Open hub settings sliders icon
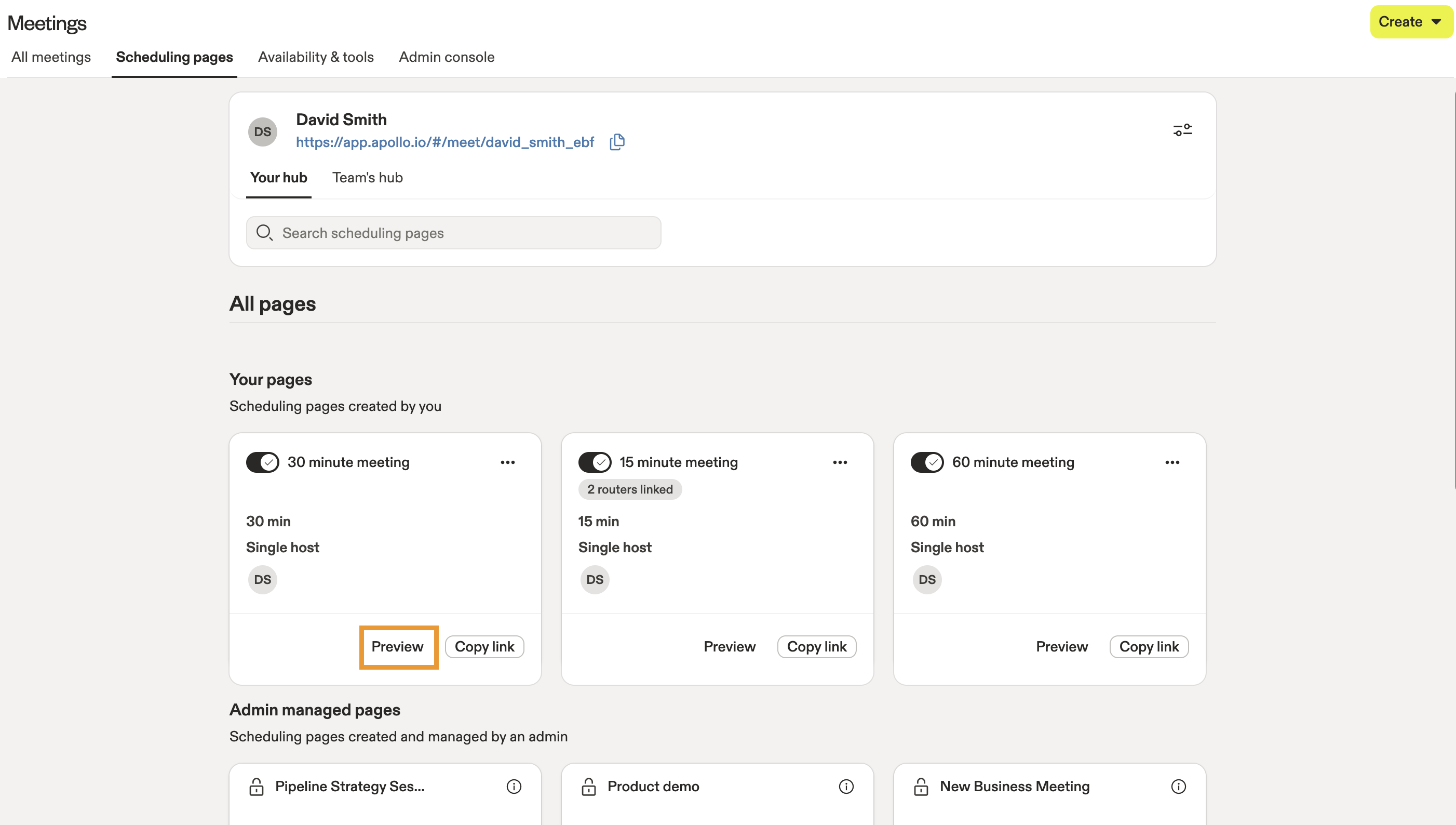1456x825 pixels. 1182,130
